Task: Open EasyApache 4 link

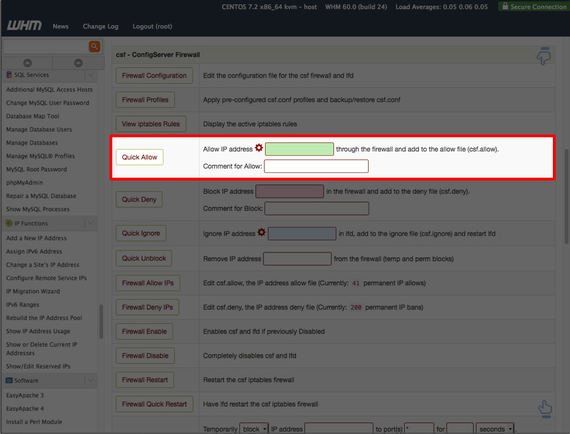Action: click(25, 409)
